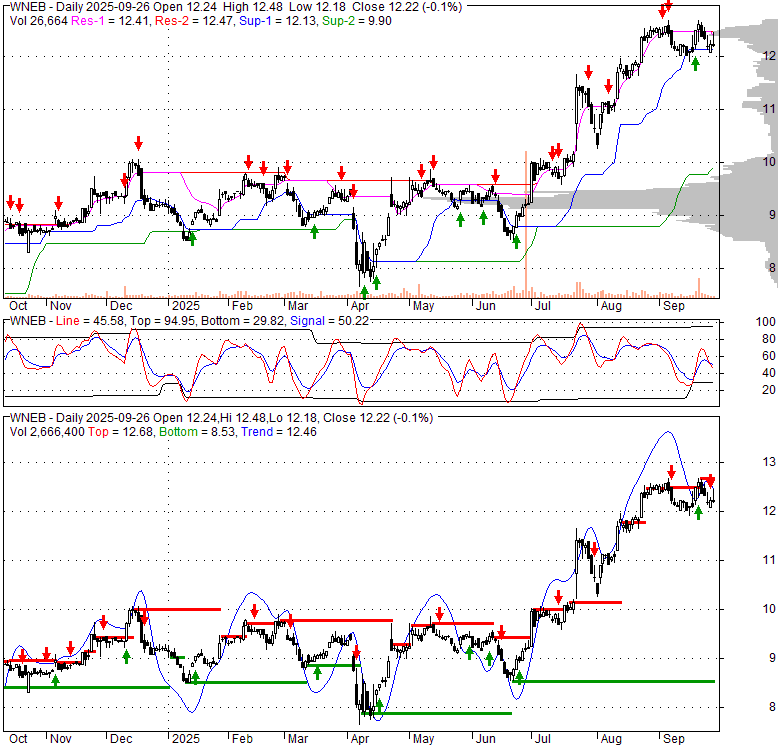Click the 'Mar' label on bottom chart axis

pos(298,739)
